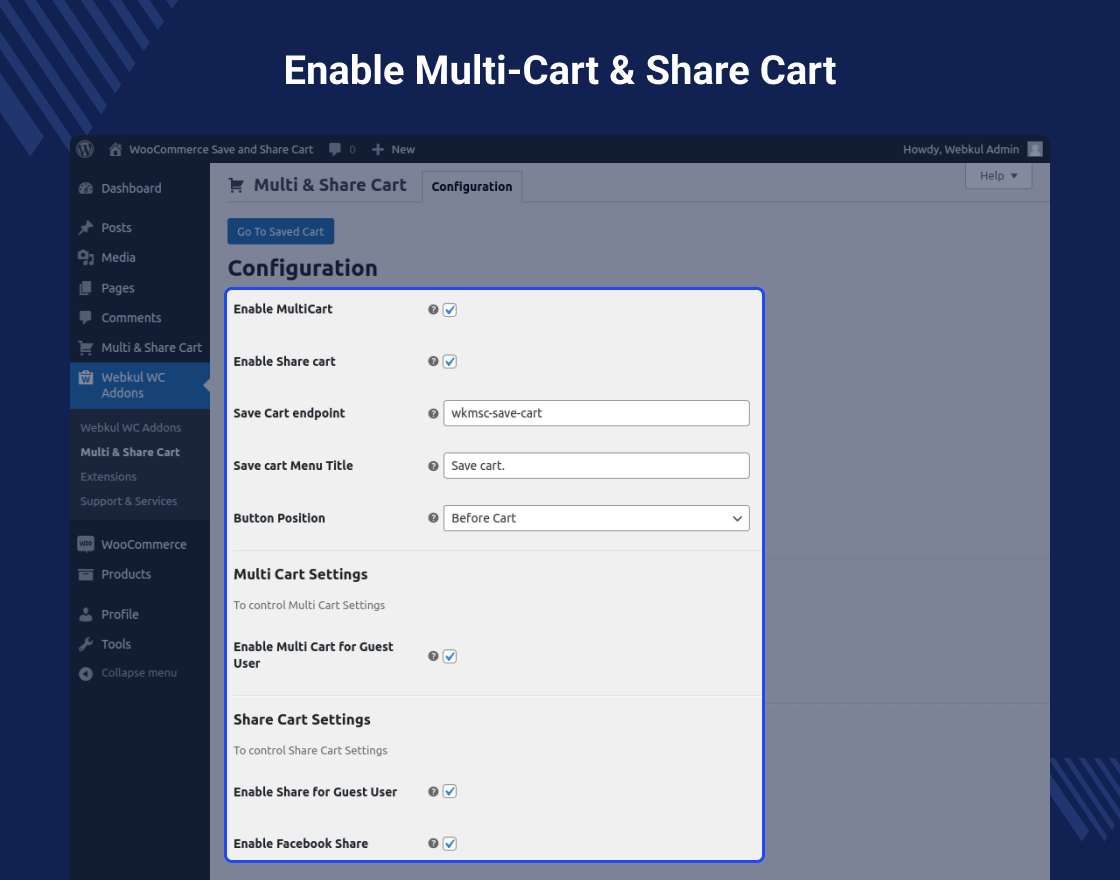This screenshot has height=880, width=1120.
Task: Click the cart icon in page heading
Action: [236, 186]
